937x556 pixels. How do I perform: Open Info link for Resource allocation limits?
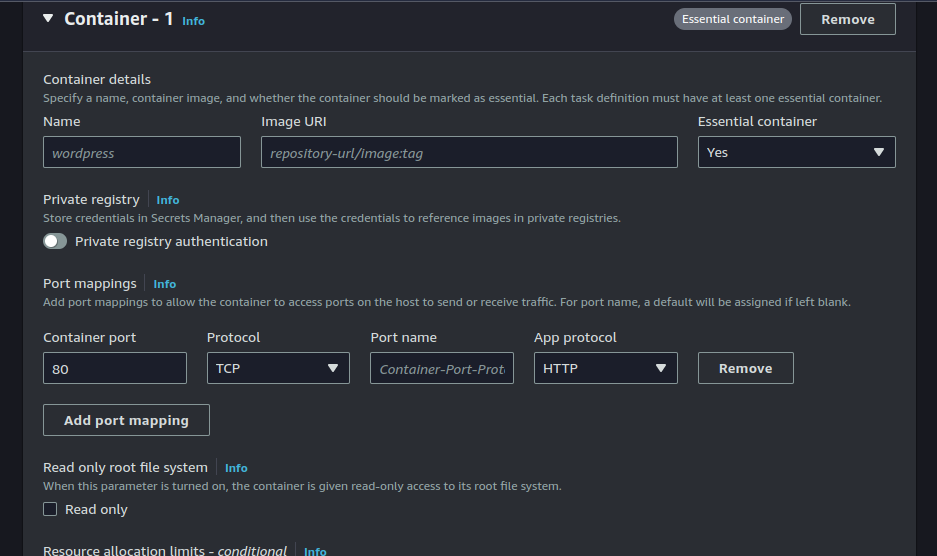pos(315,551)
